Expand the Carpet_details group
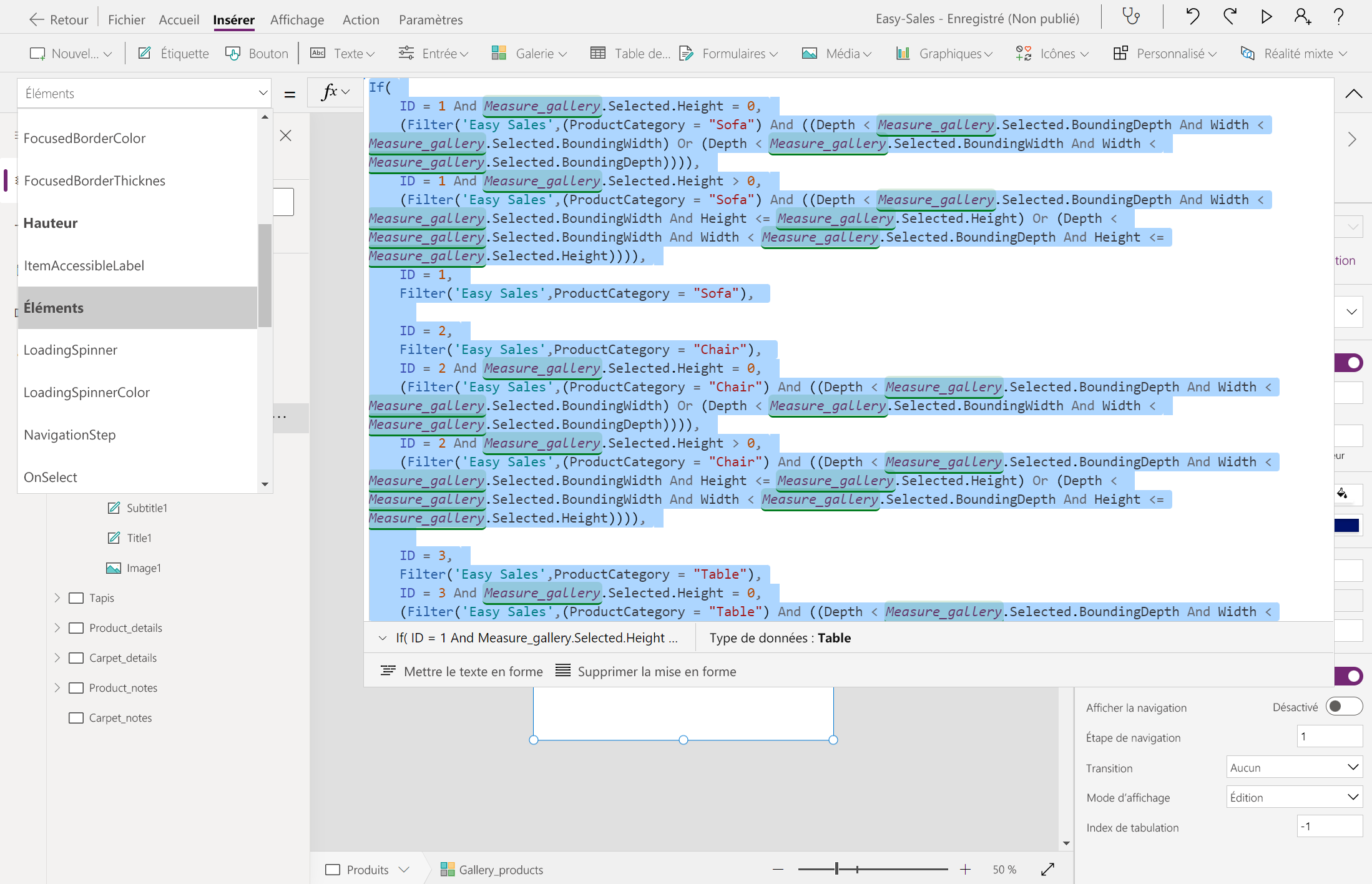The width and height of the screenshot is (1372, 884). tap(57, 657)
